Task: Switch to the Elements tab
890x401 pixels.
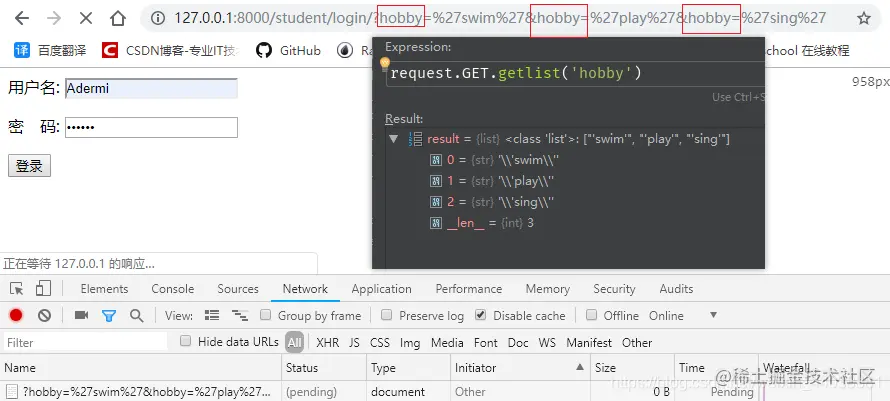Action: (104, 289)
